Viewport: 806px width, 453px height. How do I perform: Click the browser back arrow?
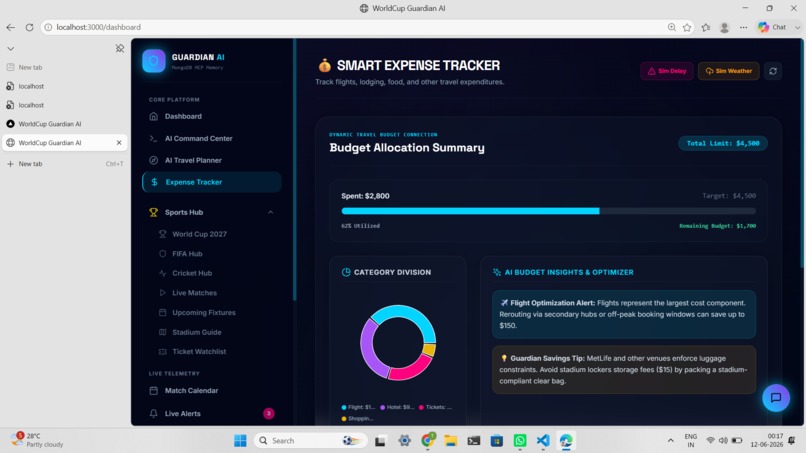point(11,27)
